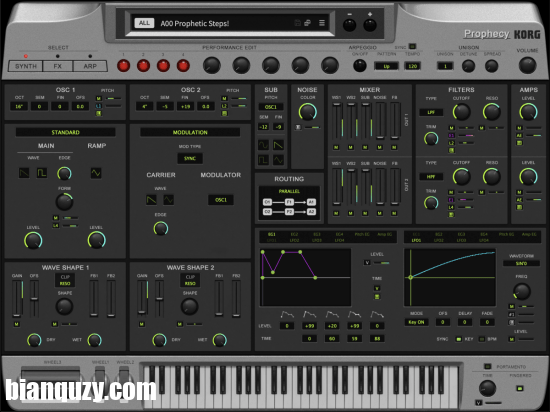This screenshot has height=412, width=550.
Task: Click the copy preset icon in the display
Action: click(x=308, y=23)
